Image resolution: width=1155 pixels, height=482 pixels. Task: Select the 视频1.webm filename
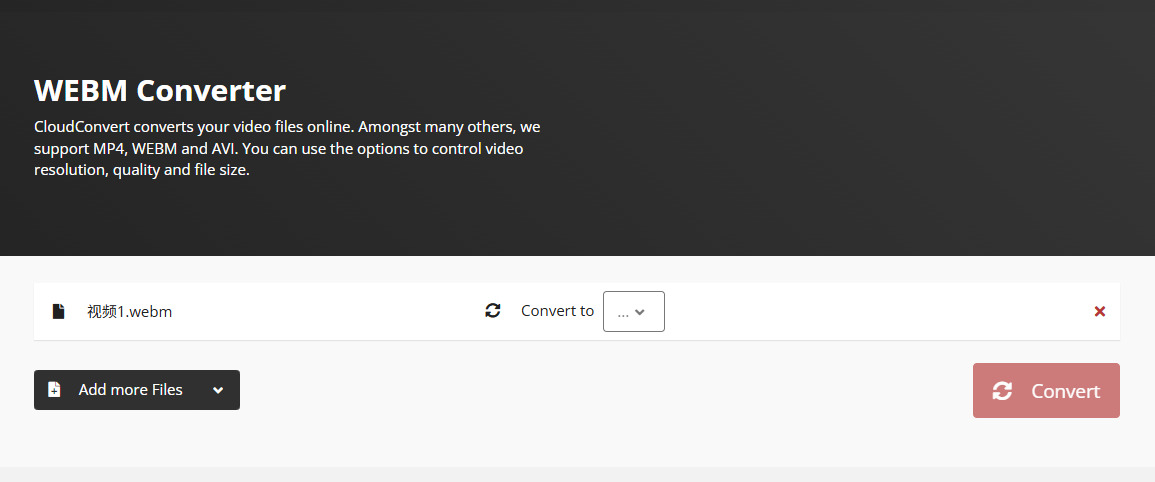pos(130,311)
